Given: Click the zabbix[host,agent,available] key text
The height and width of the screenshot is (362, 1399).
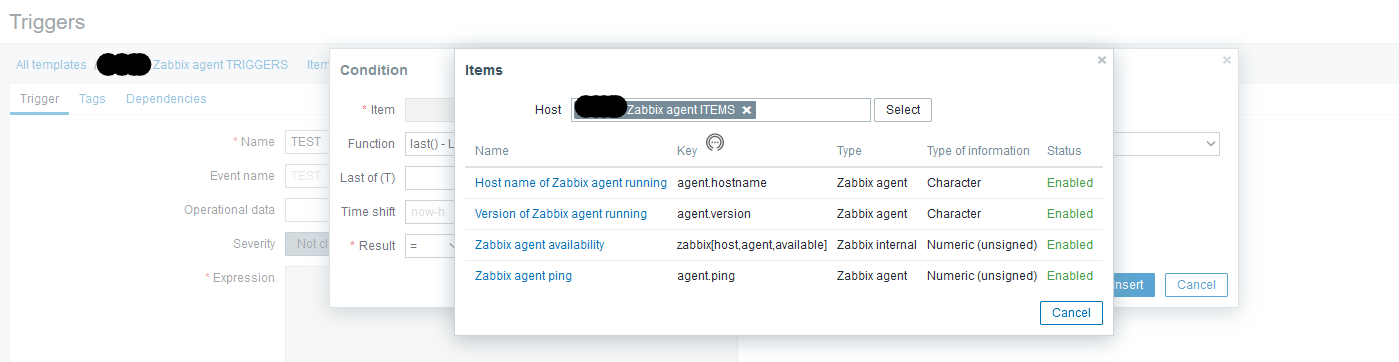Looking at the screenshot, I should 752,245.
